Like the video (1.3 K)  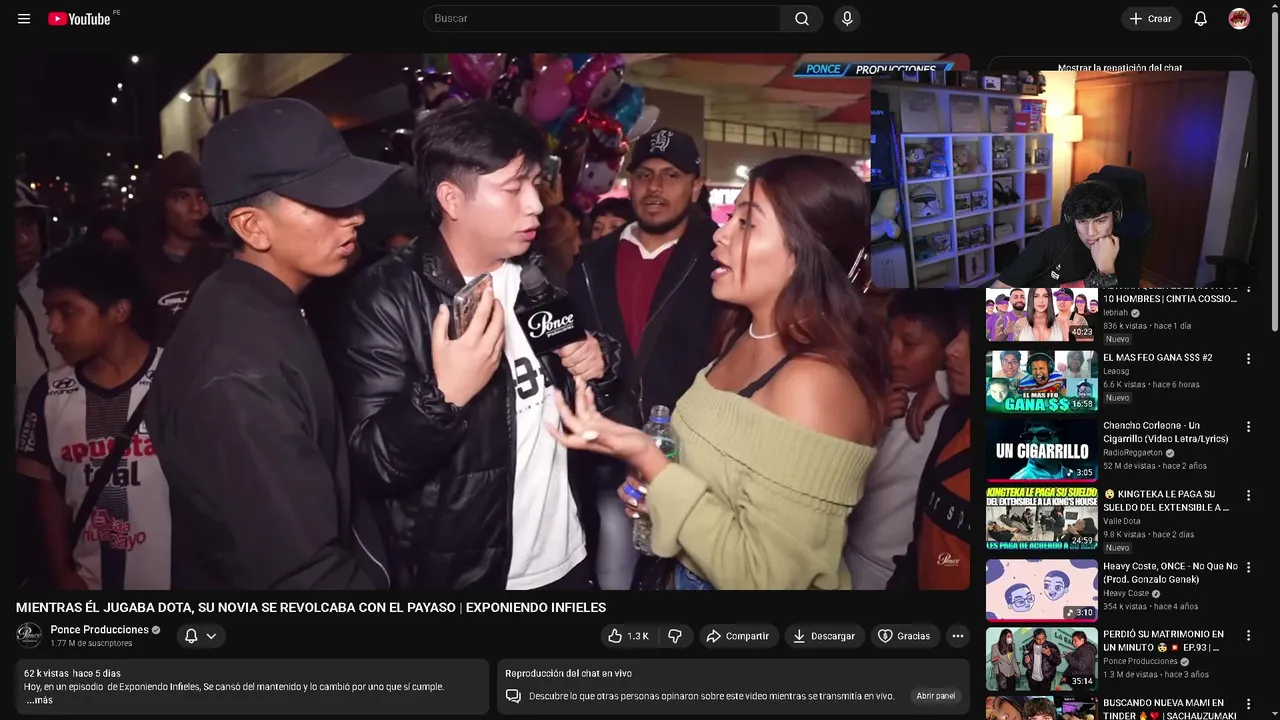point(628,636)
